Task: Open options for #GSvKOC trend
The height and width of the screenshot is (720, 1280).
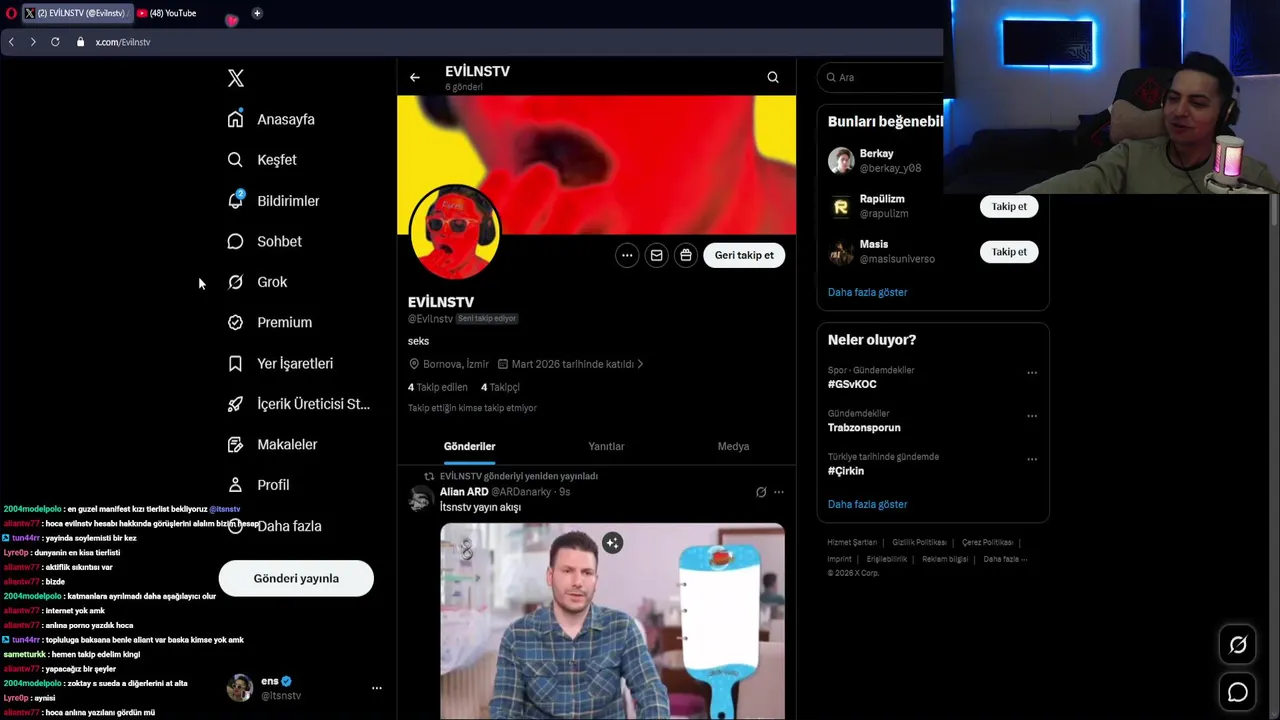Action: tap(1032, 373)
